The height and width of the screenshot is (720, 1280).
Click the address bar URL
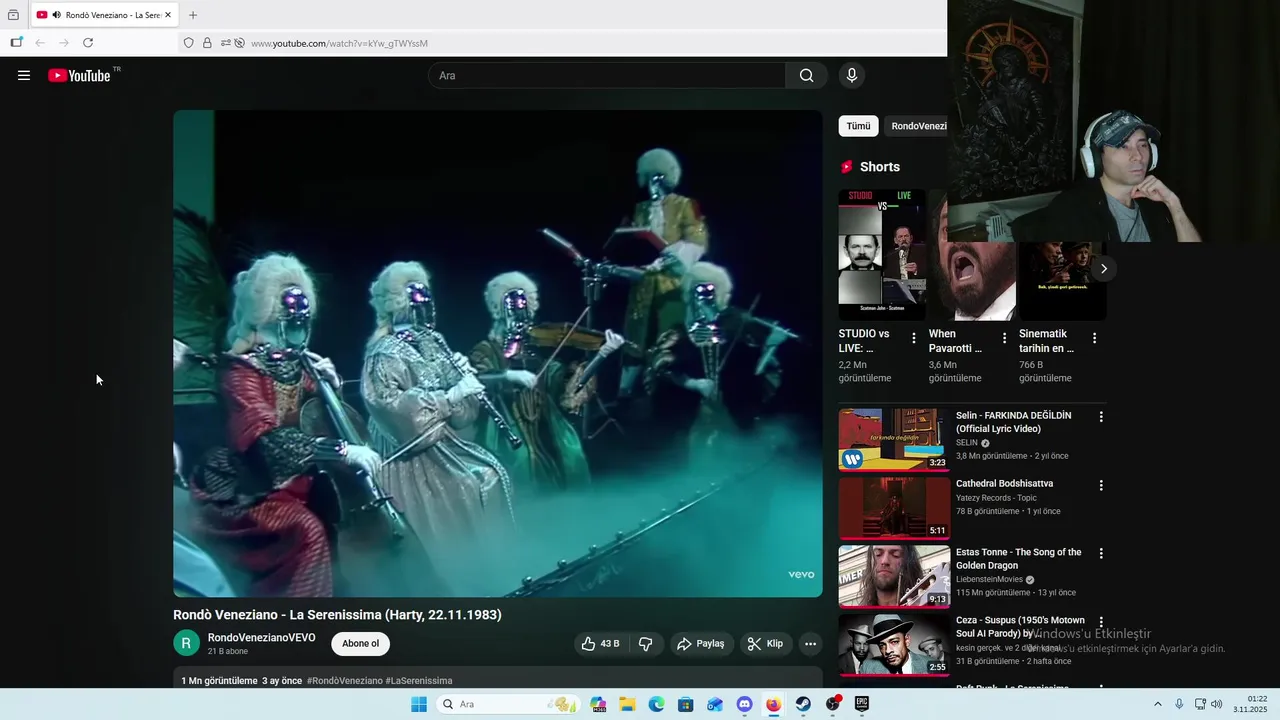pyautogui.click(x=339, y=43)
